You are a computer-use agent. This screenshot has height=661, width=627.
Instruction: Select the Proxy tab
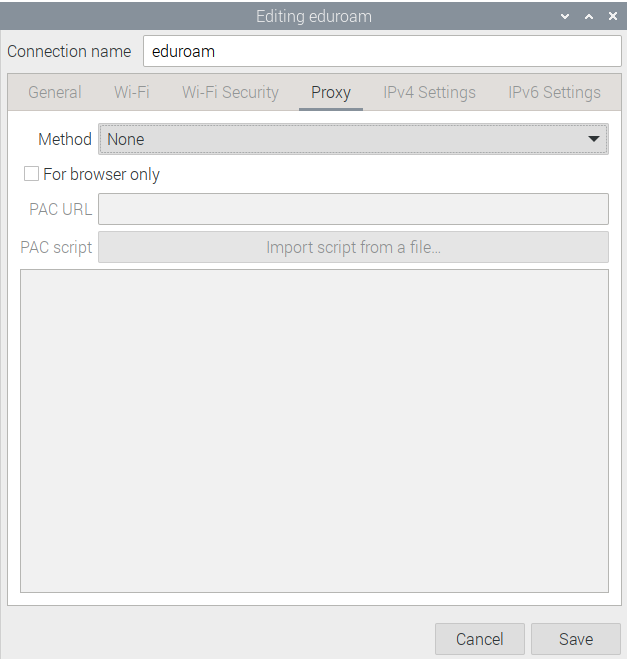pyautogui.click(x=330, y=93)
